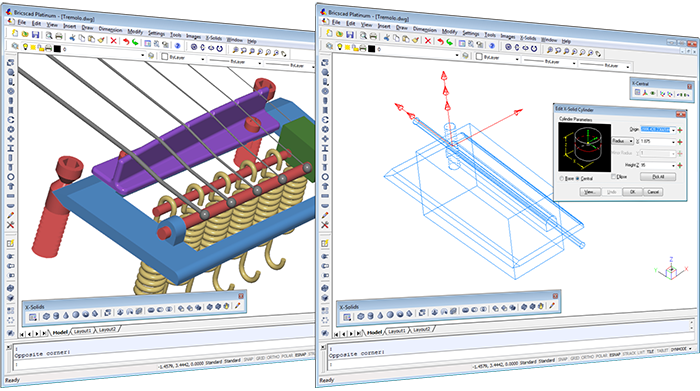This screenshot has width=700, height=391.
Task: Click the cylinder preview image in the dialog
Action: coord(584,147)
